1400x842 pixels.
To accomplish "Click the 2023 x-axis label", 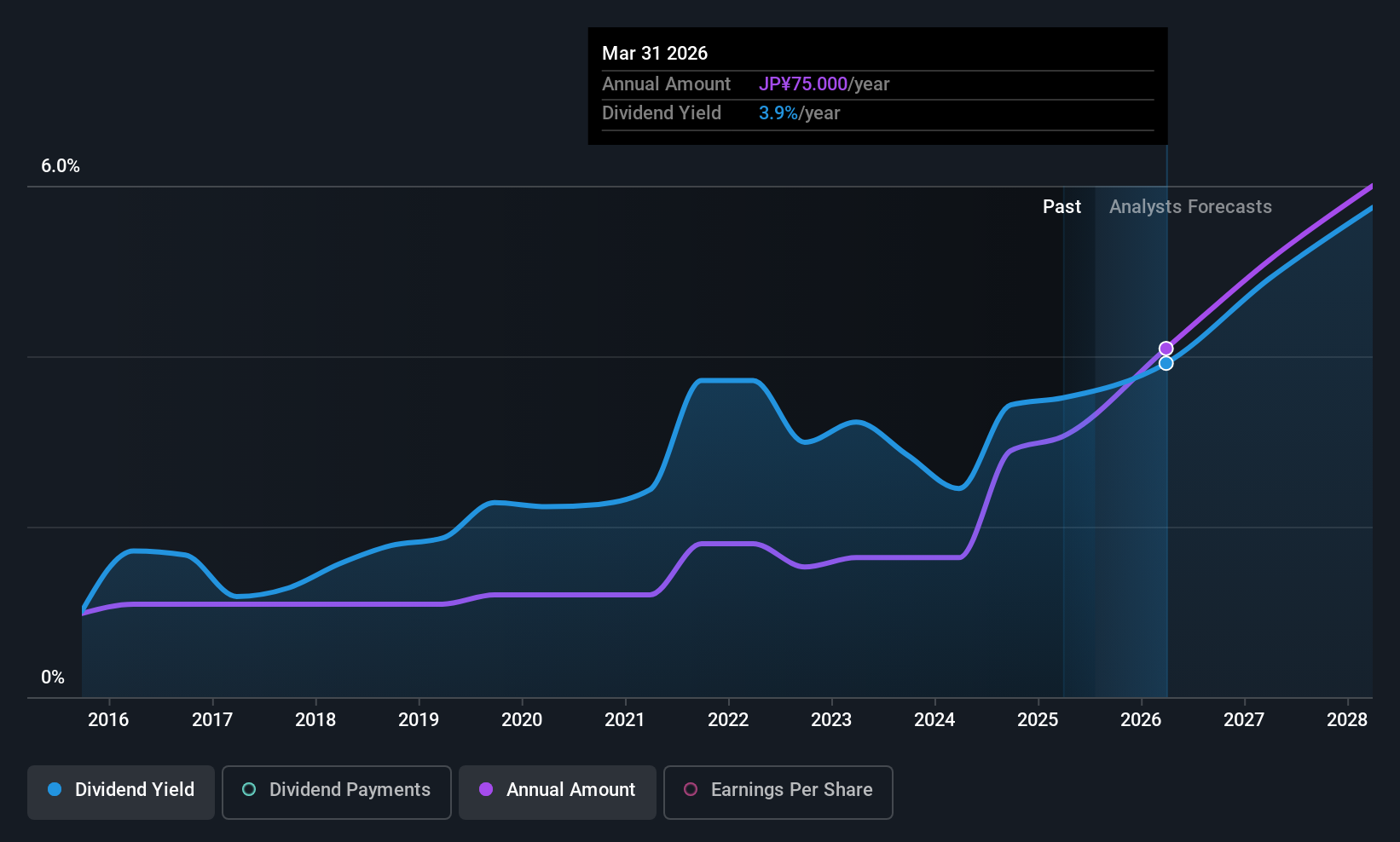I will click(831, 720).
